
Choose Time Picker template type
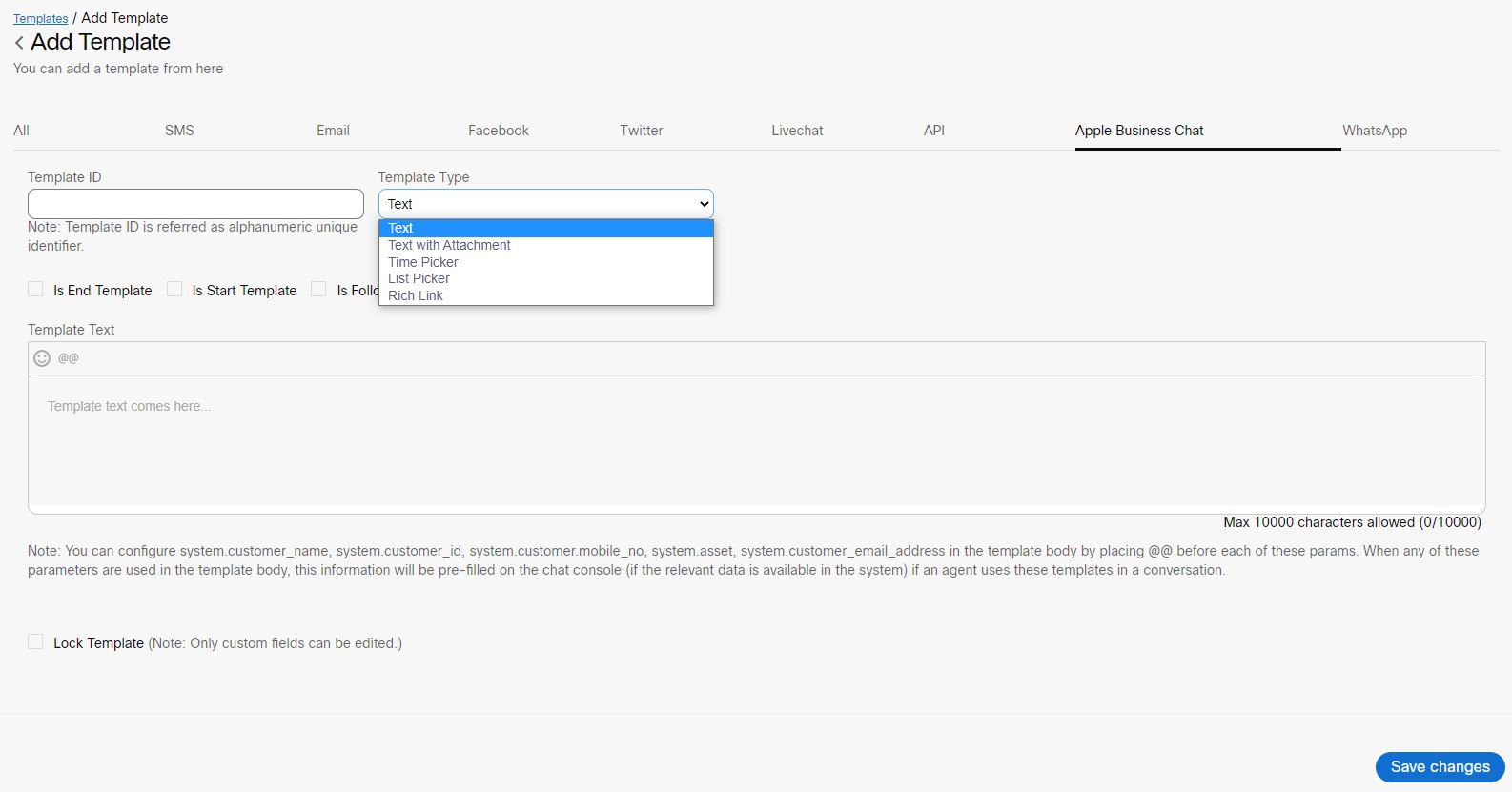point(545,262)
